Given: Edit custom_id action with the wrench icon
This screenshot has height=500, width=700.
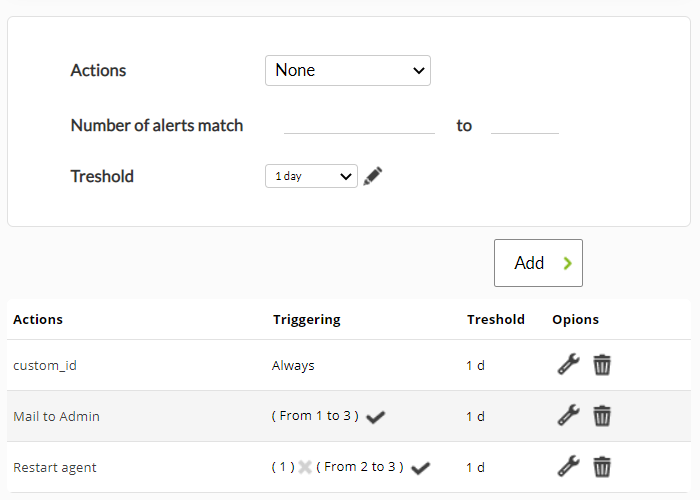Looking at the screenshot, I should coord(568,364).
